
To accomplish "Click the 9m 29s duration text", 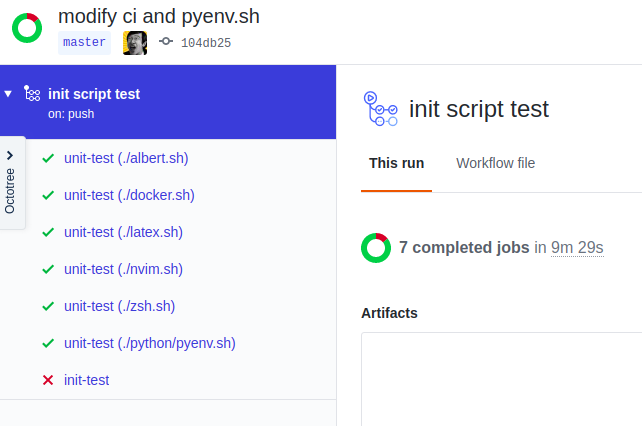I will (x=577, y=247).
